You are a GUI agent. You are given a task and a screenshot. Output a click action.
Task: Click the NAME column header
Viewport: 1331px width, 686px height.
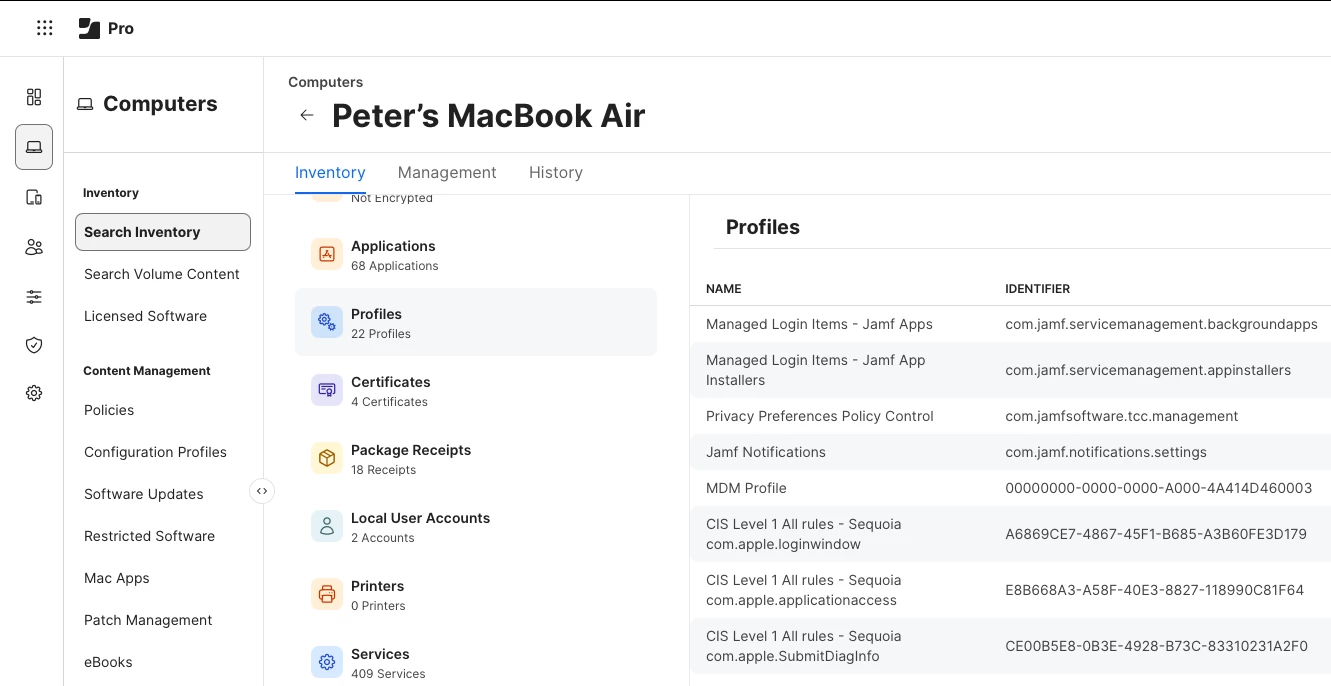(x=724, y=289)
